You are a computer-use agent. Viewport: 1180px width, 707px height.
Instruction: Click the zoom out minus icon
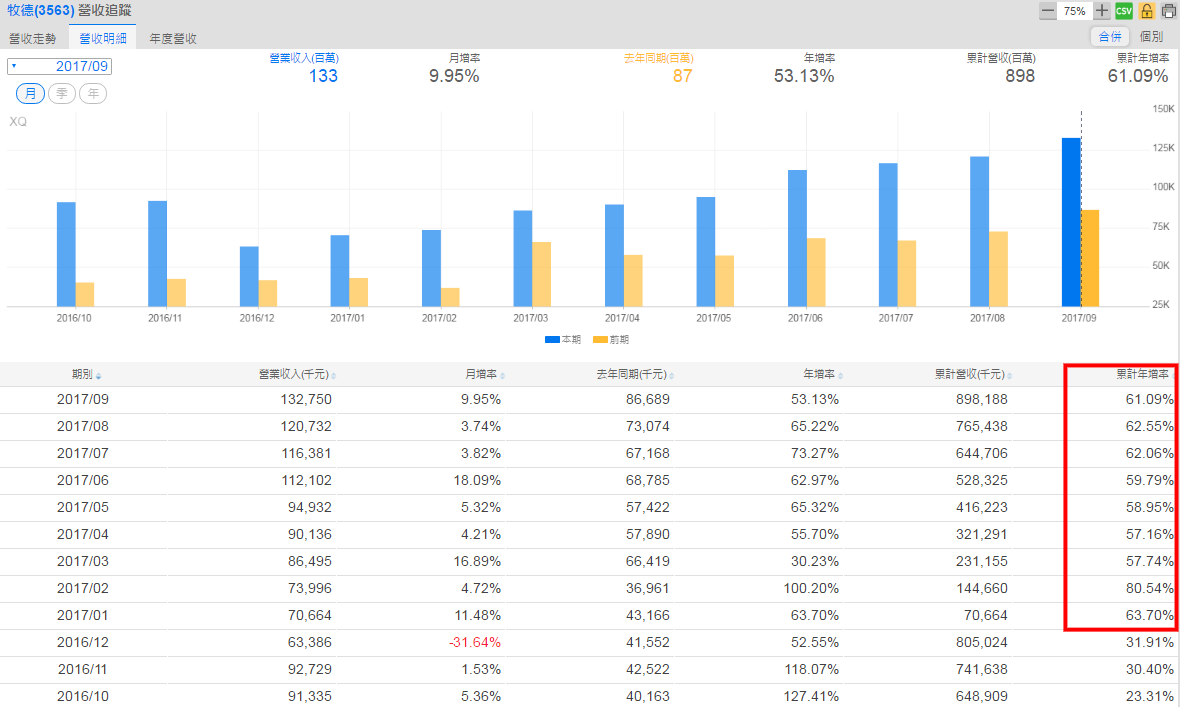point(1048,11)
